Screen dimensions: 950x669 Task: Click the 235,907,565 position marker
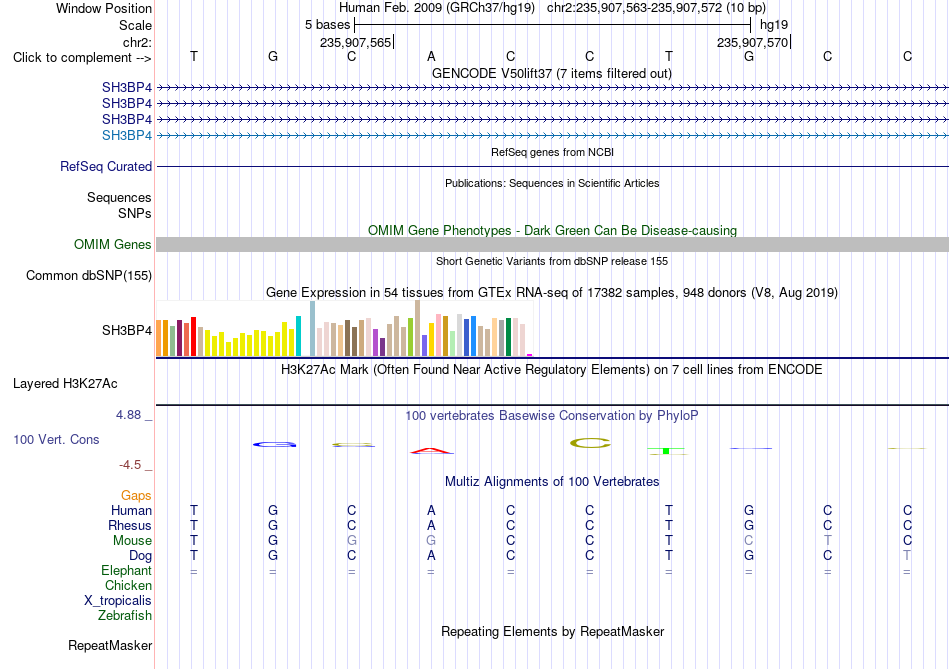356,42
